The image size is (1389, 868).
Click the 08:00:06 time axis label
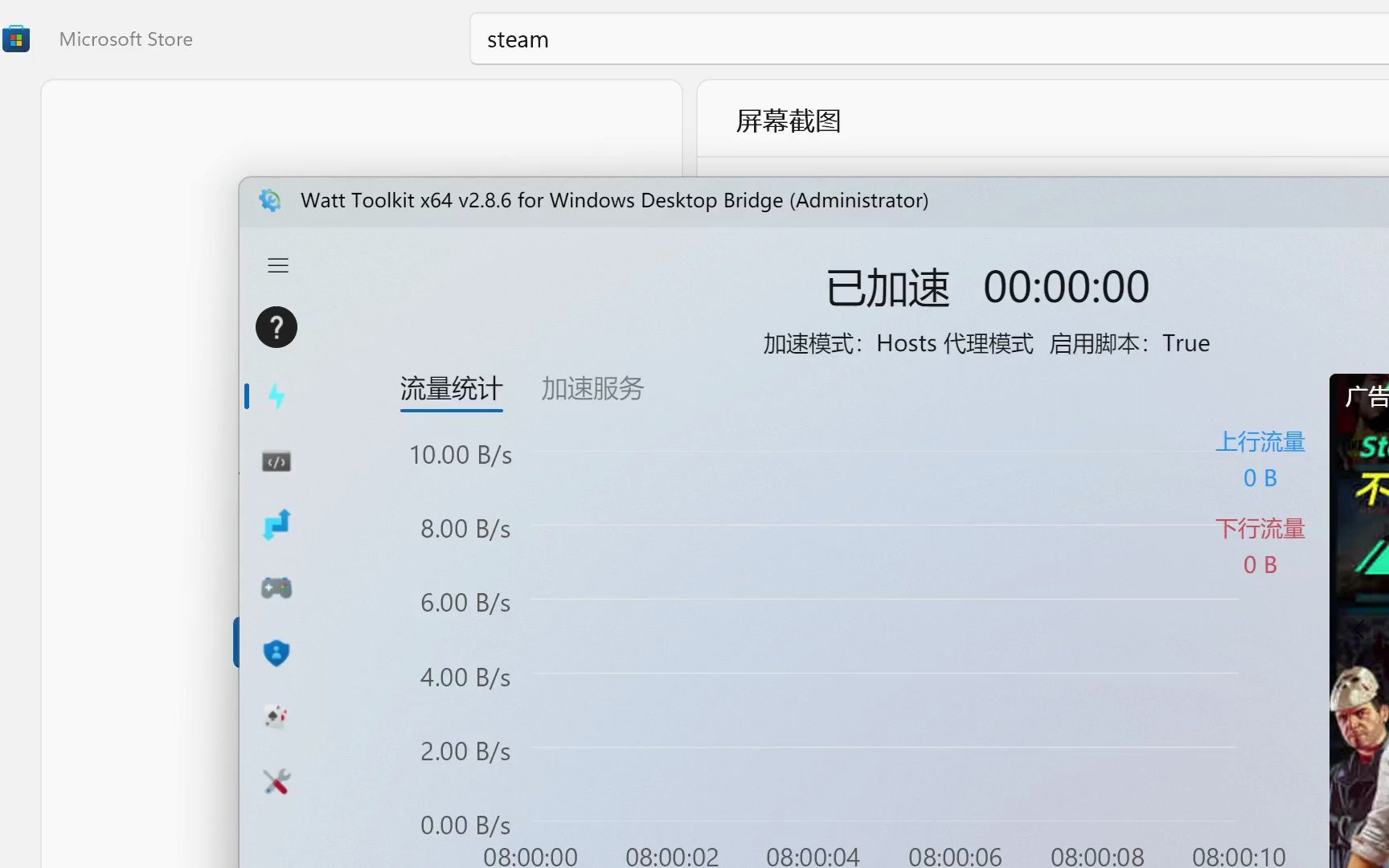pos(956,857)
